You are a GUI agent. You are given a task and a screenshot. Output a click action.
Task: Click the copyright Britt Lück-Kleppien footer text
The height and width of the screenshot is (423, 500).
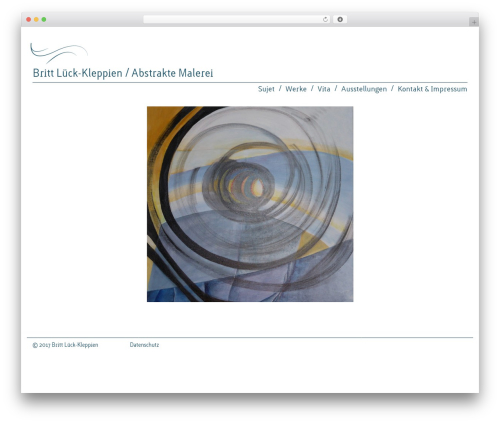[65, 345]
